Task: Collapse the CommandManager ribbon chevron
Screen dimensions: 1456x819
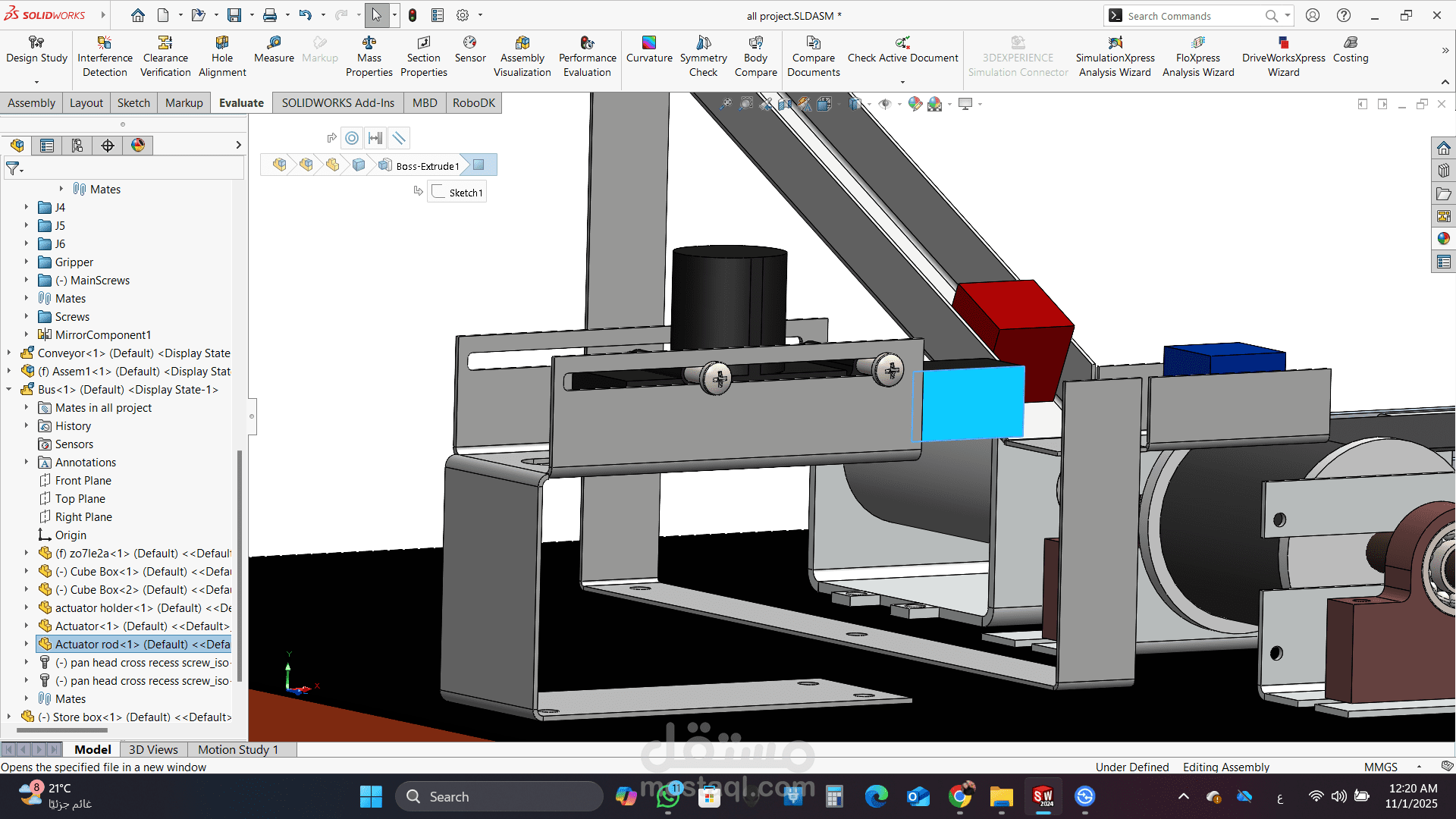Action: click(1445, 82)
